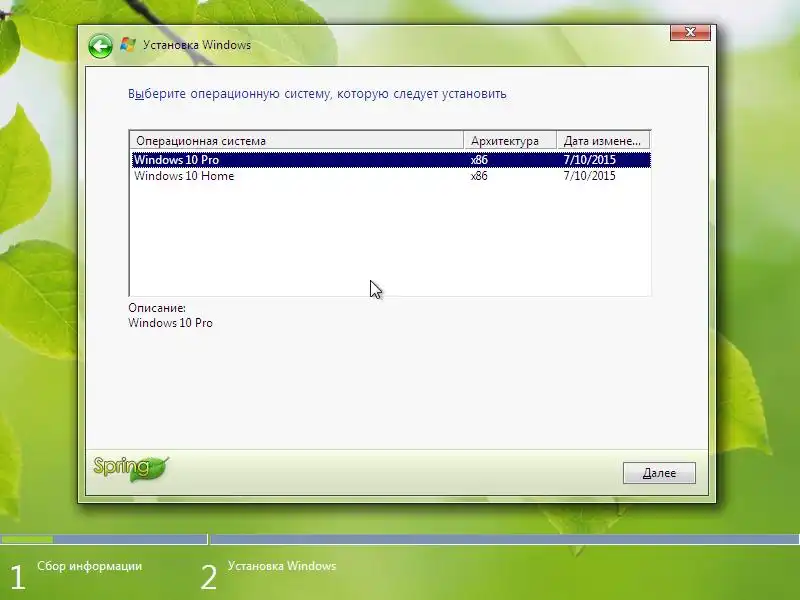The height and width of the screenshot is (600, 800).
Task: Click the Описание label
Action: tap(157, 308)
